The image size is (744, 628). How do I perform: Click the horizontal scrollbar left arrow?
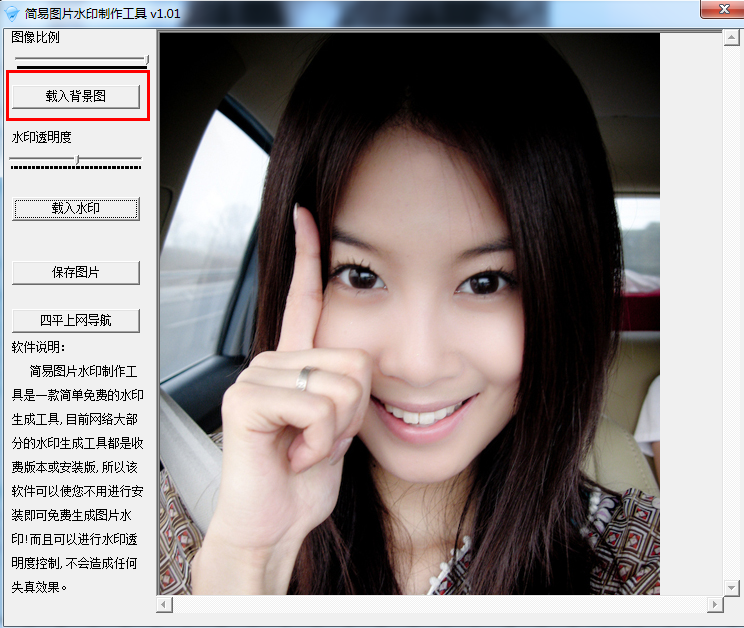[164, 605]
